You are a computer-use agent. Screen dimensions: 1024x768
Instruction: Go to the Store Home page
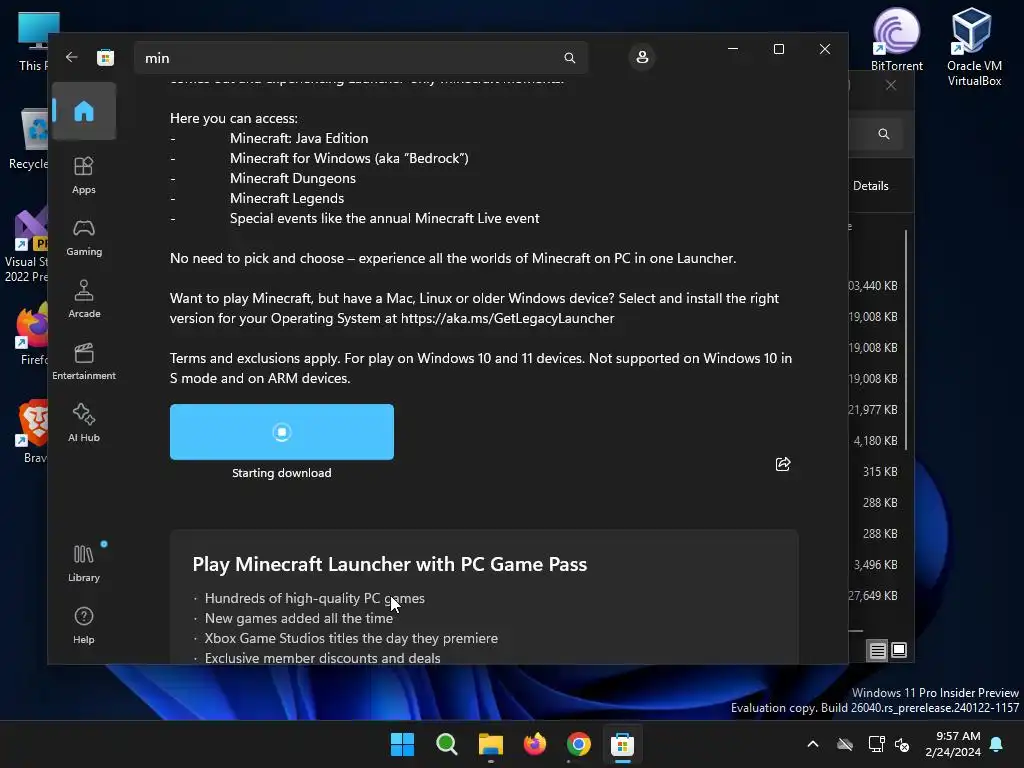(84, 111)
